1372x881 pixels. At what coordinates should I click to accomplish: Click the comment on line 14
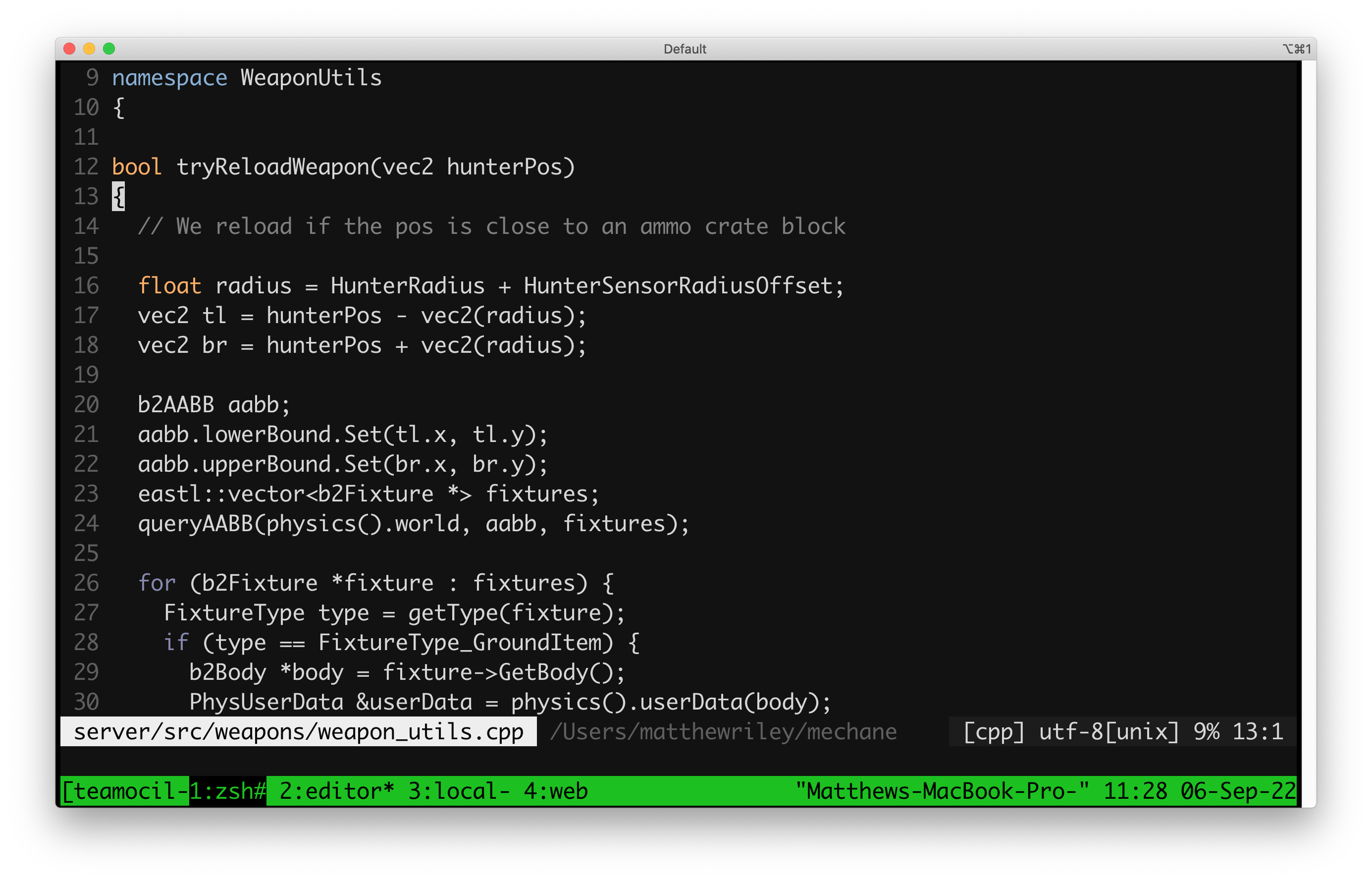tap(491, 226)
